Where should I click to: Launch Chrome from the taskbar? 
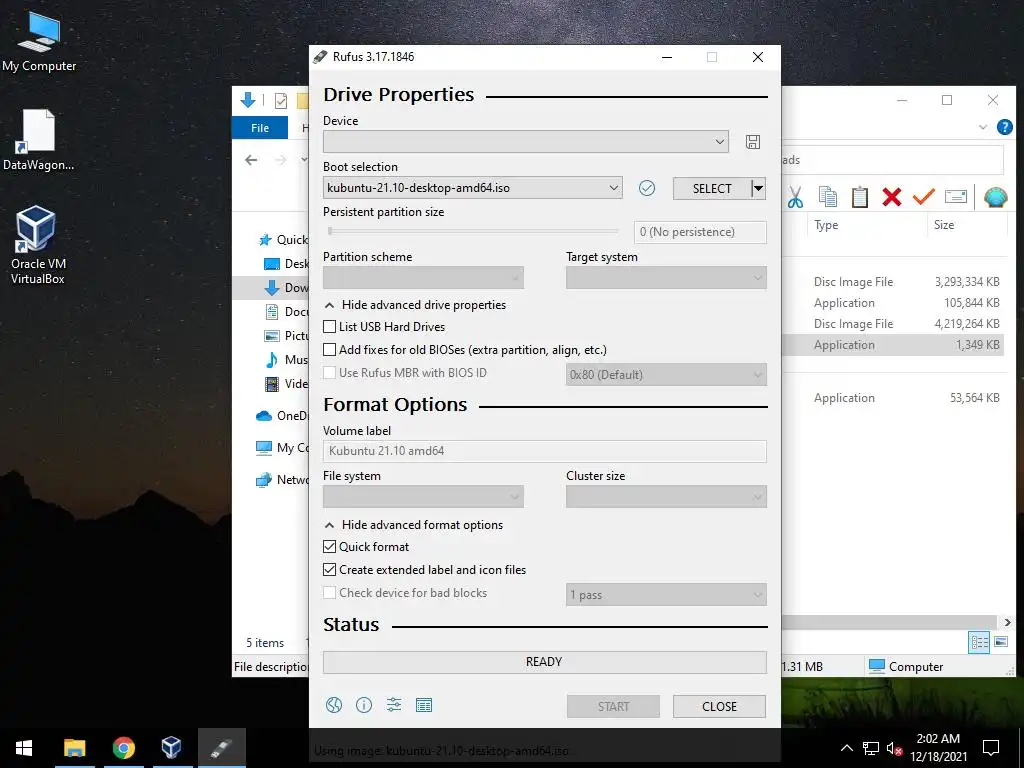123,748
